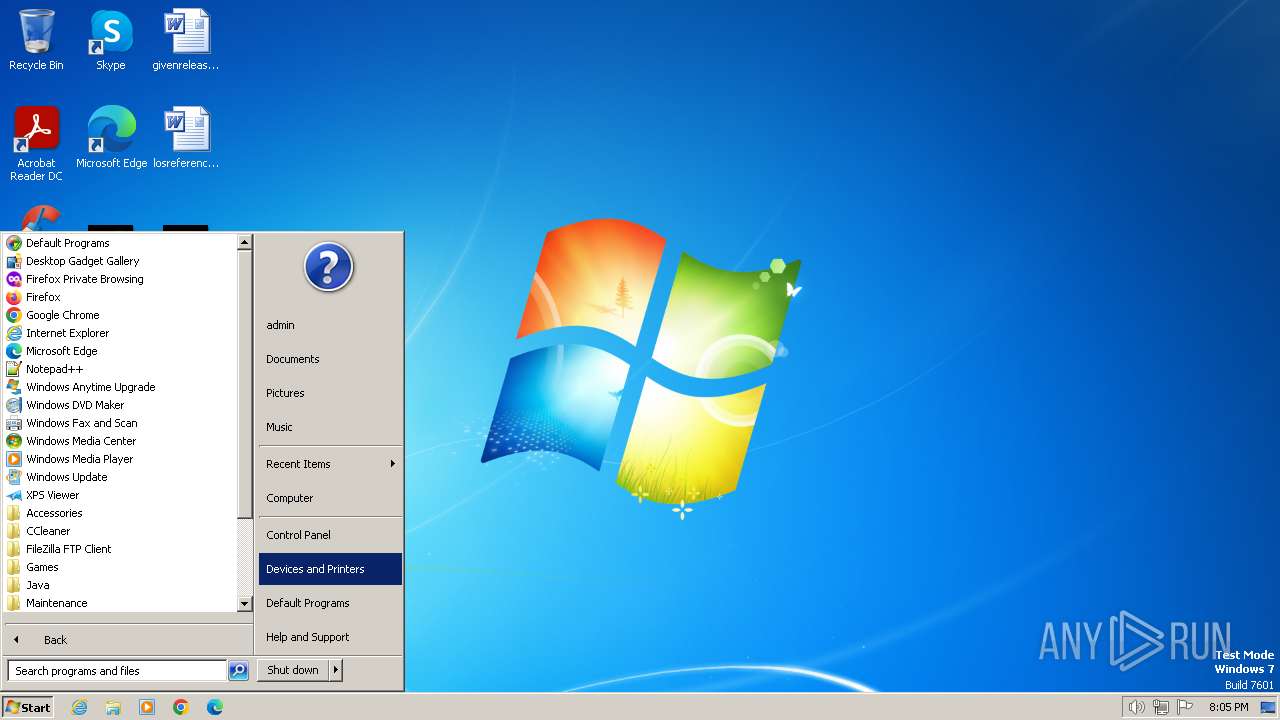
Task: Click the user account picture
Action: pos(329,267)
